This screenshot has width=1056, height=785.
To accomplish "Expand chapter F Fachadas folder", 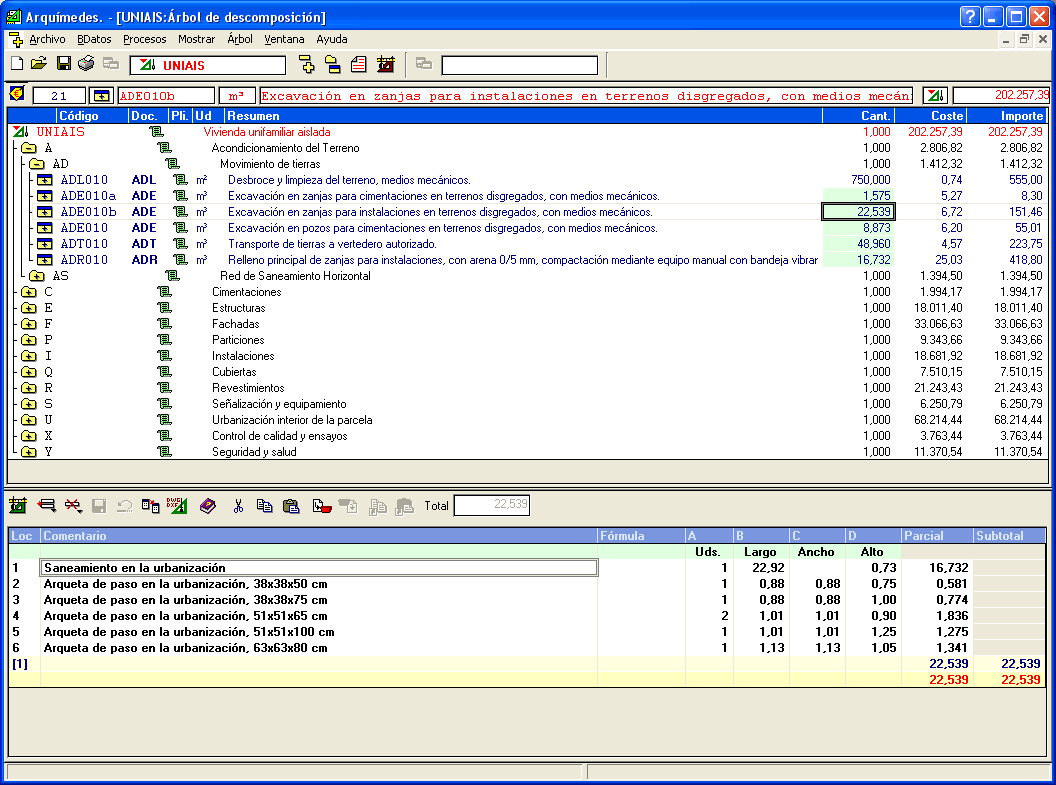I will 28,324.
